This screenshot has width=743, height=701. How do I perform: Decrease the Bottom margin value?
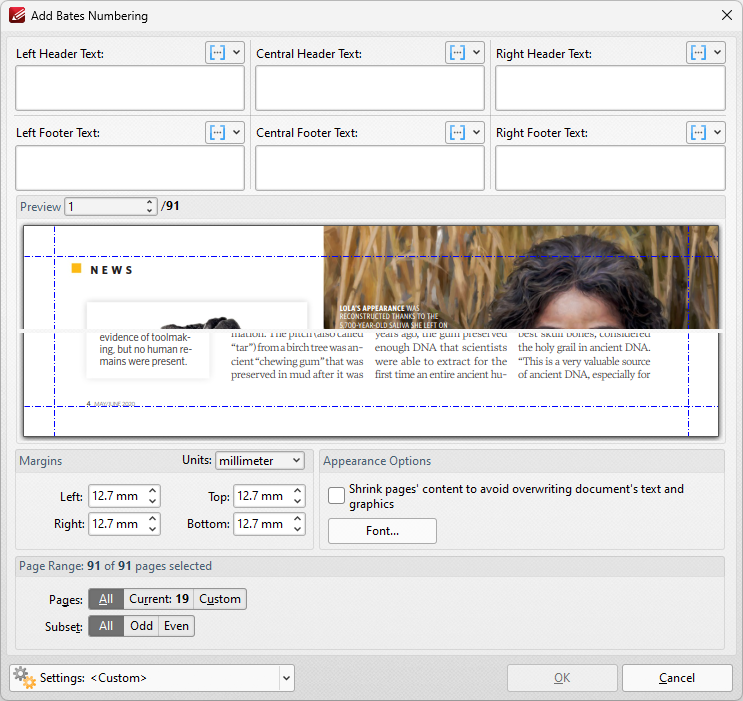(298, 528)
